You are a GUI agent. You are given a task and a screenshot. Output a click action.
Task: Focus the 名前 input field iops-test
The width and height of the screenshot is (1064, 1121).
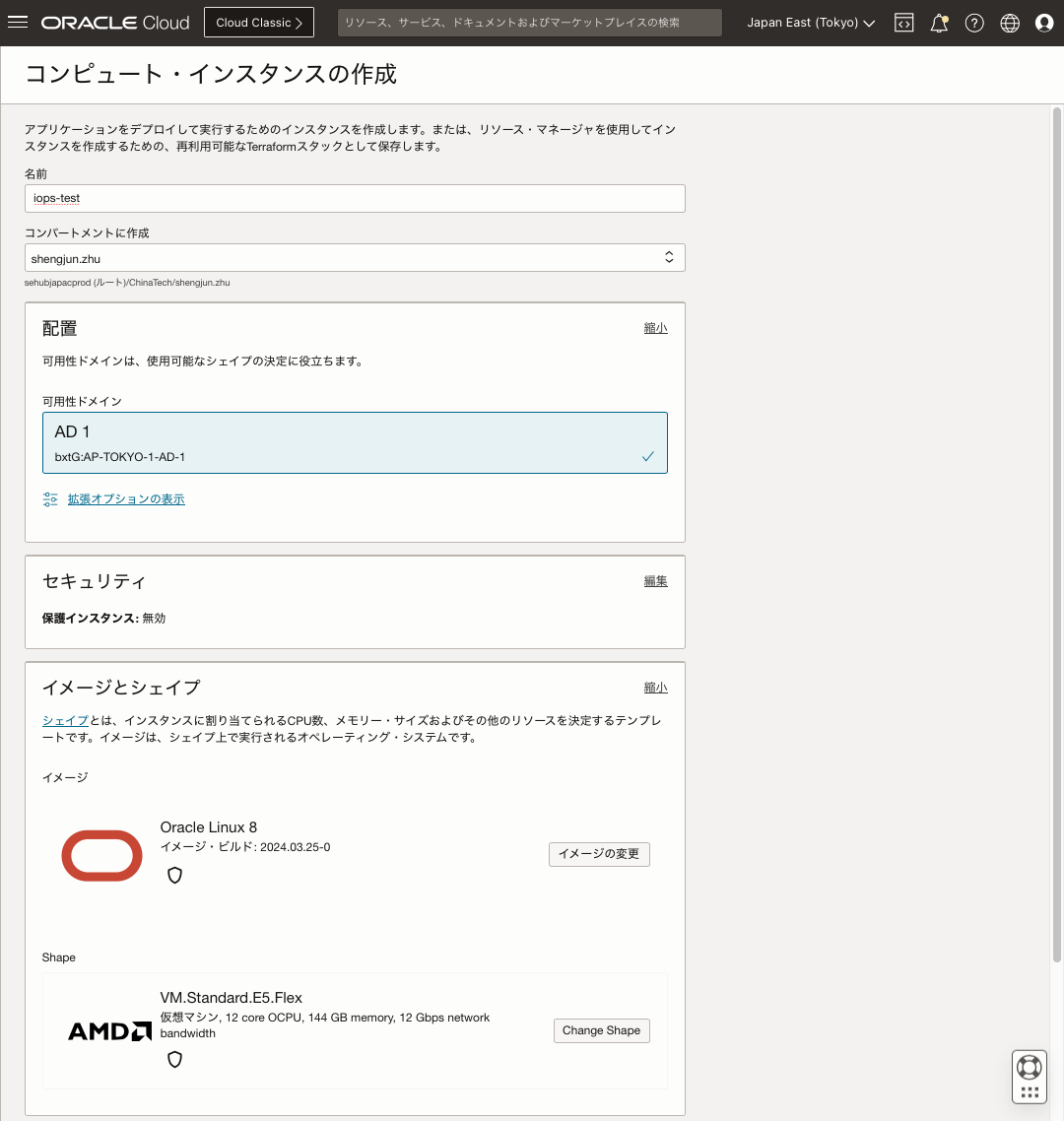[x=355, y=198]
